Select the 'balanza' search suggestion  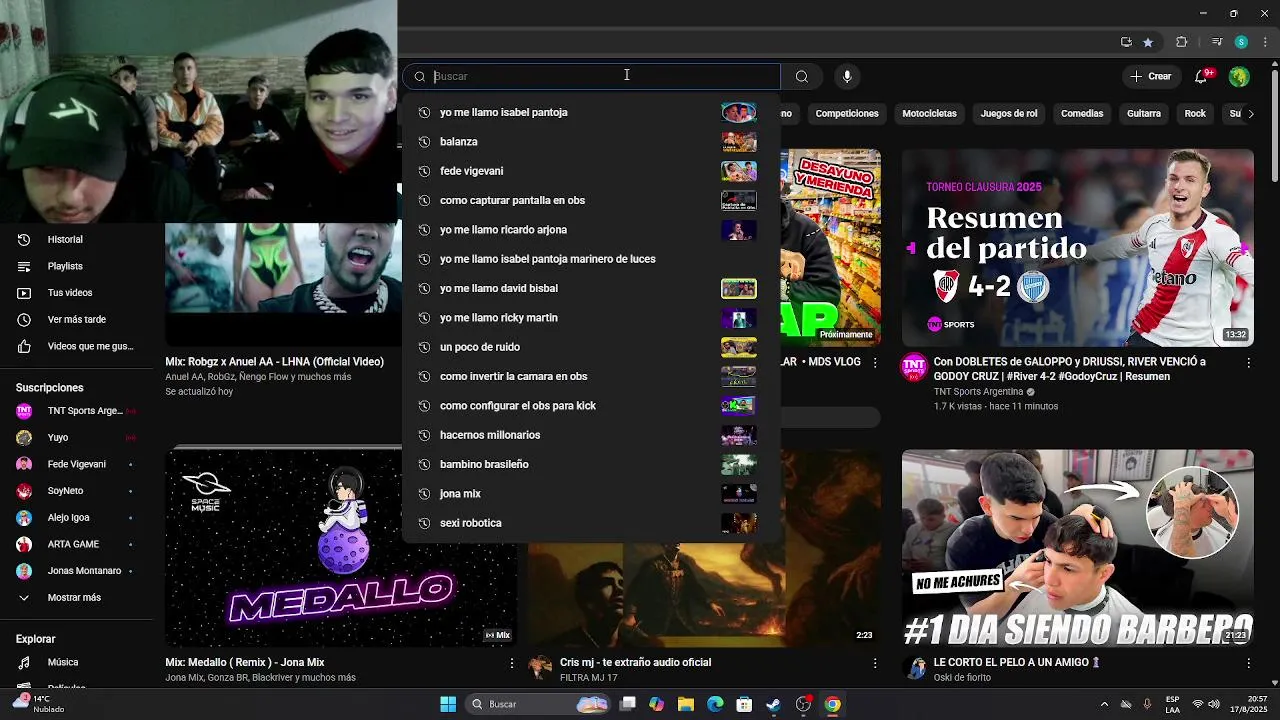point(591,142)
